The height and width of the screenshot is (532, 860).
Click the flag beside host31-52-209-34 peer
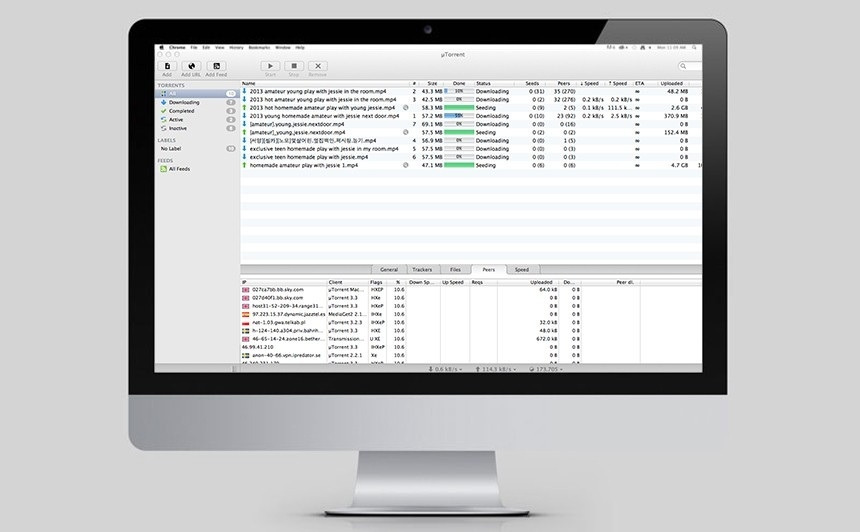point(246,306)
